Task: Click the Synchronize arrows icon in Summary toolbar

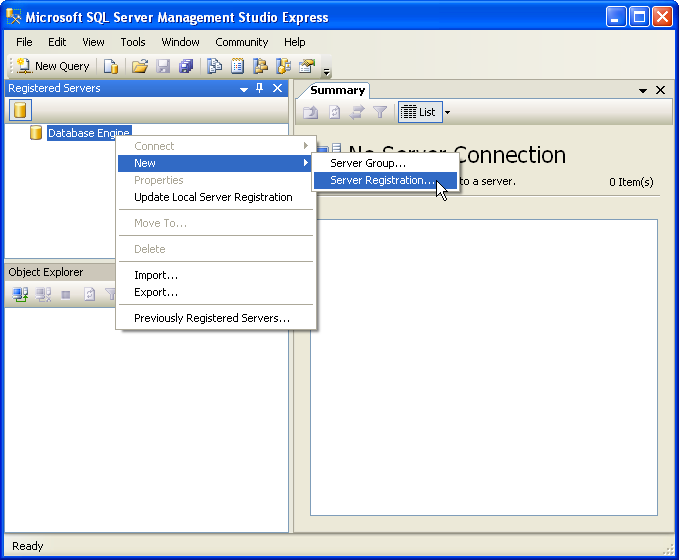Action: (x=357, y=113)
